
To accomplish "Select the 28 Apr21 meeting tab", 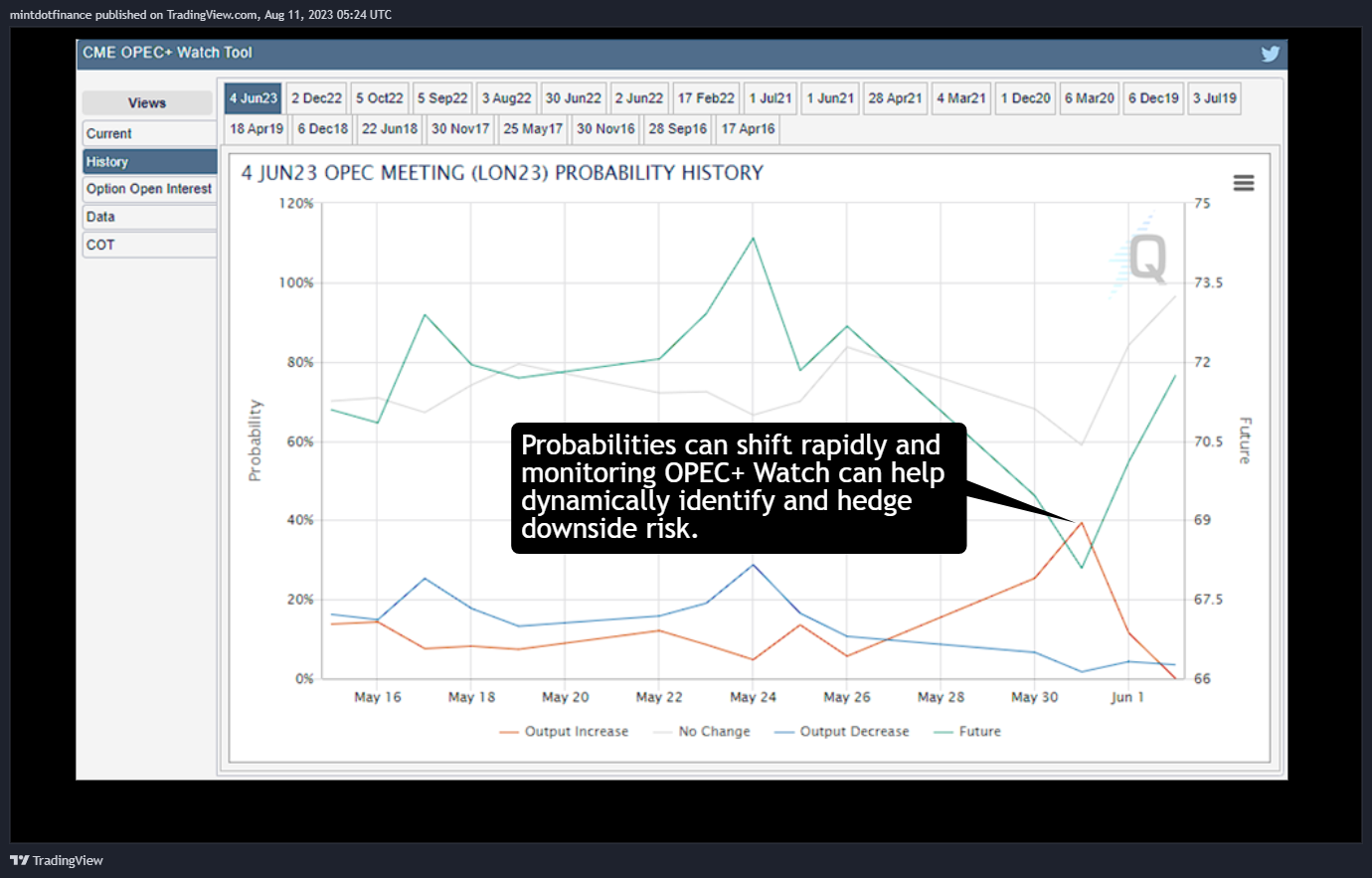I will pyautogui.click(x=895, y=98).
